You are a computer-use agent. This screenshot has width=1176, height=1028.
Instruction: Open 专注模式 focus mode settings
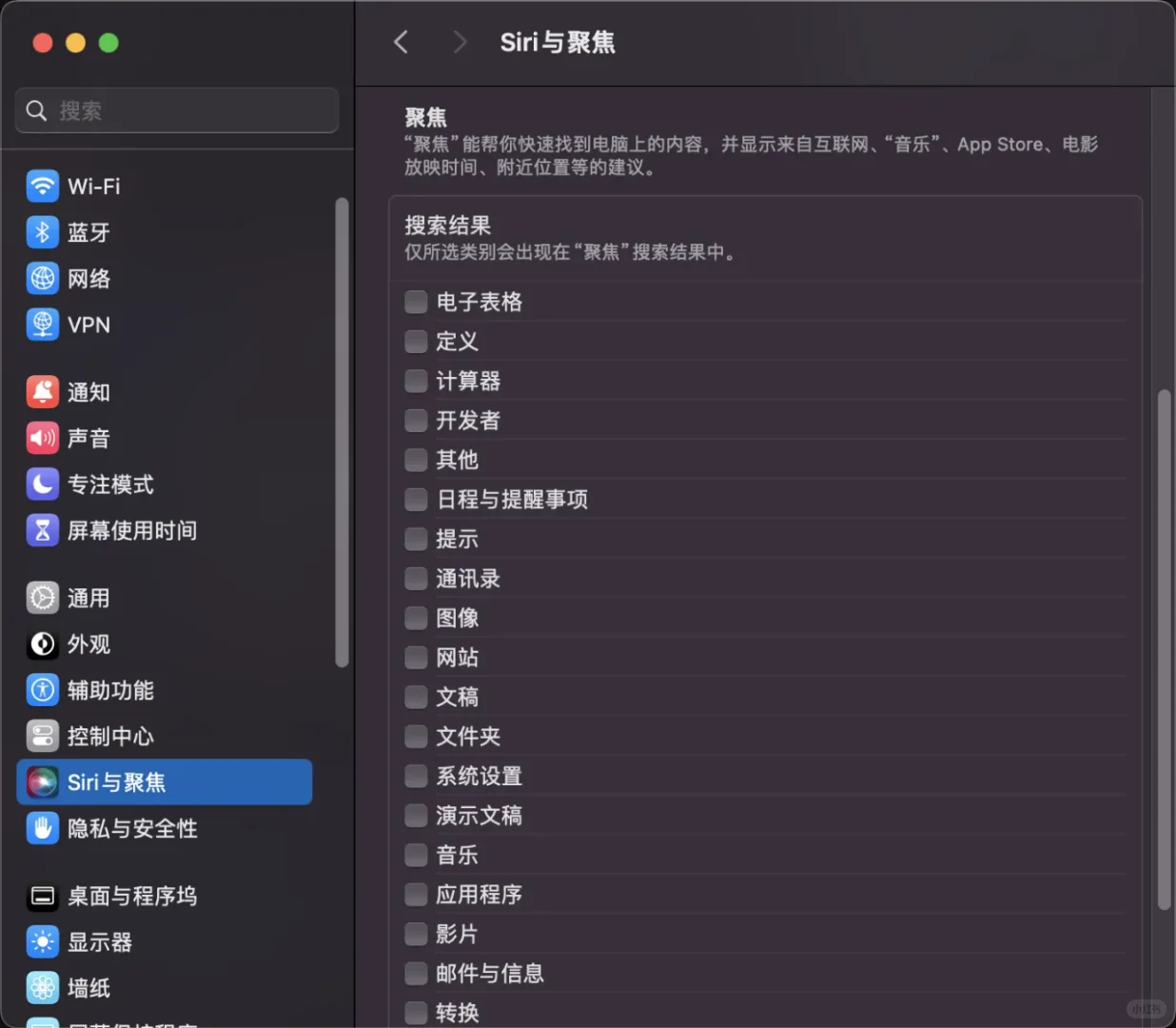(x=43, y=484)
